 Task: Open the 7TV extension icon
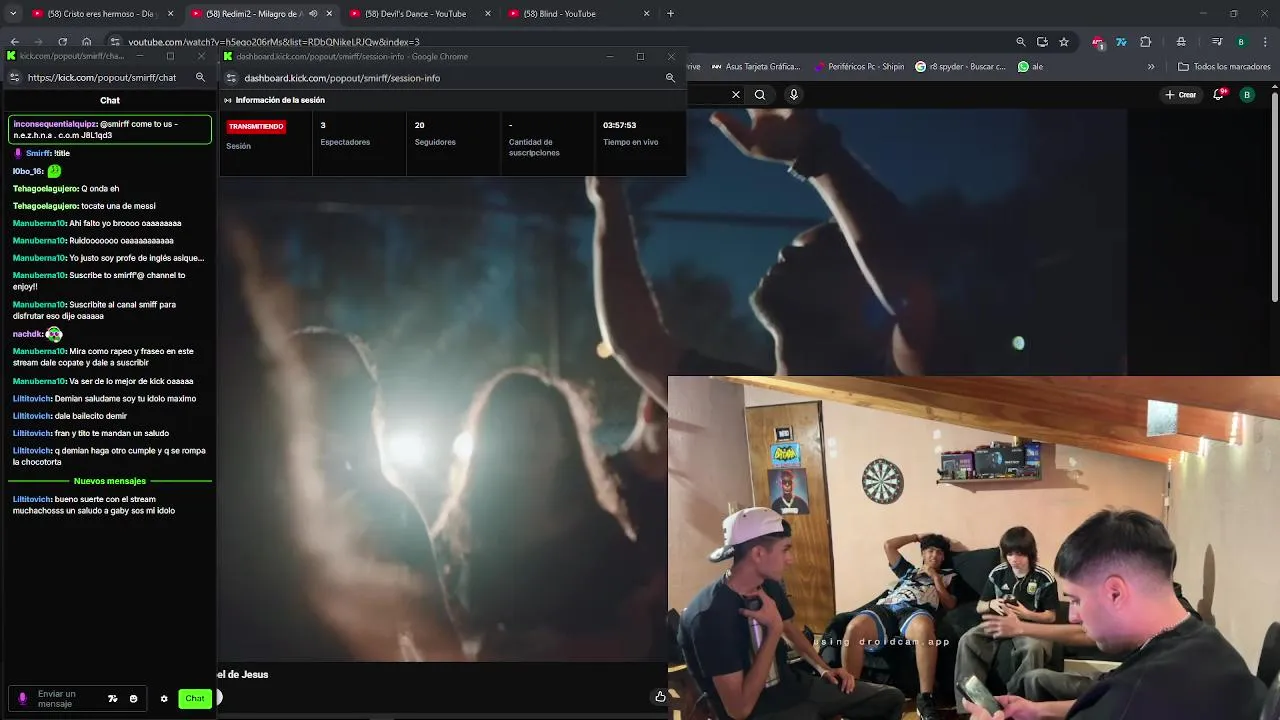(1121, 42)
